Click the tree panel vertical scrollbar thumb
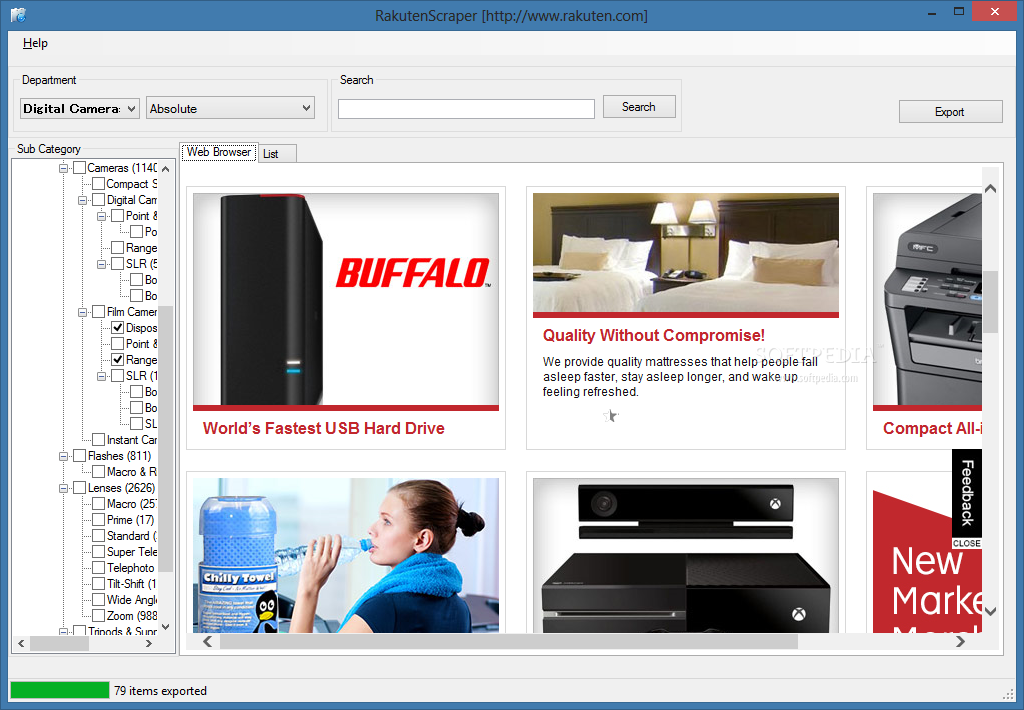 click(x=166, y=439)
